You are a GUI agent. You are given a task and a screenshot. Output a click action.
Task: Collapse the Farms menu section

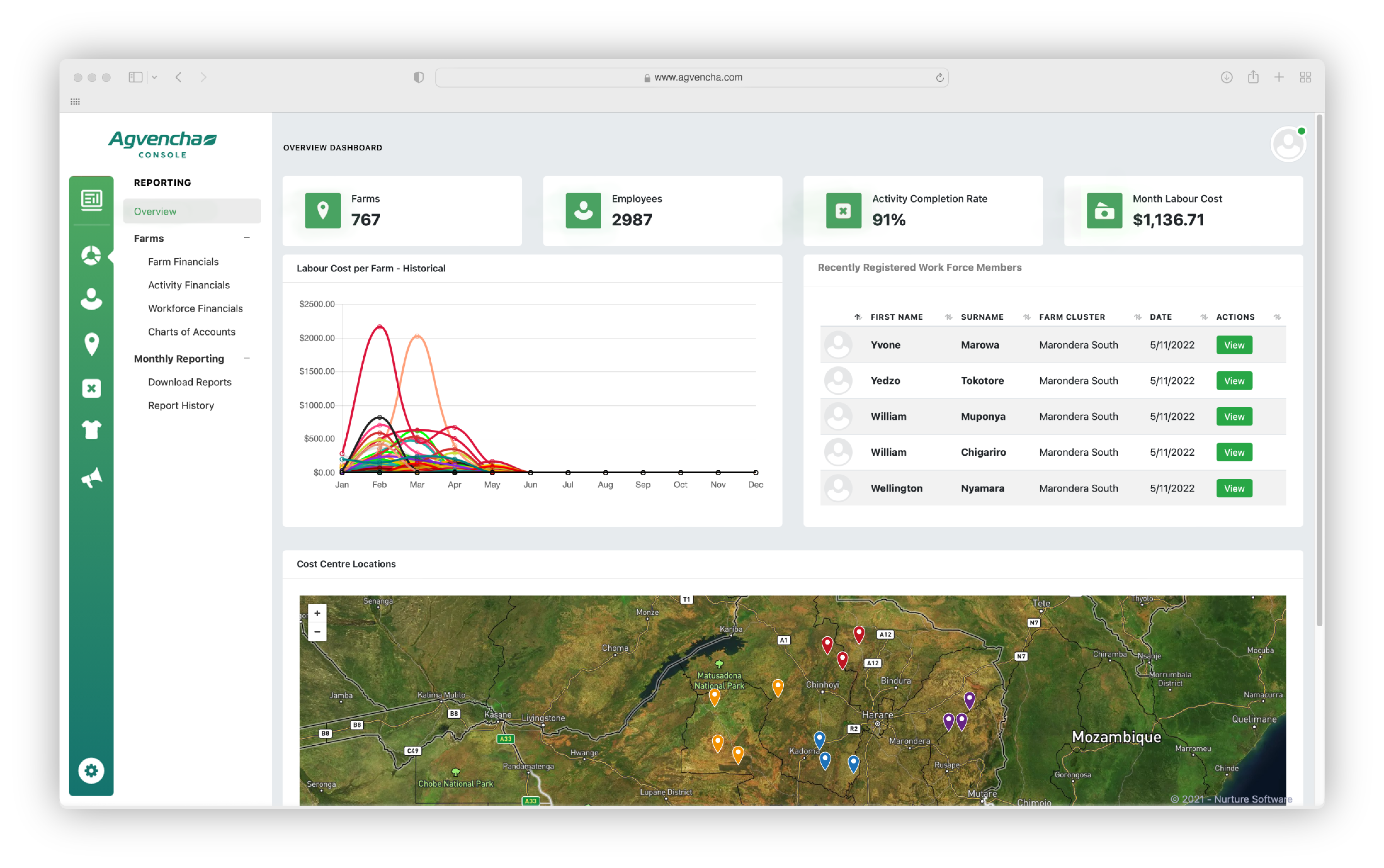pos(247,238)
